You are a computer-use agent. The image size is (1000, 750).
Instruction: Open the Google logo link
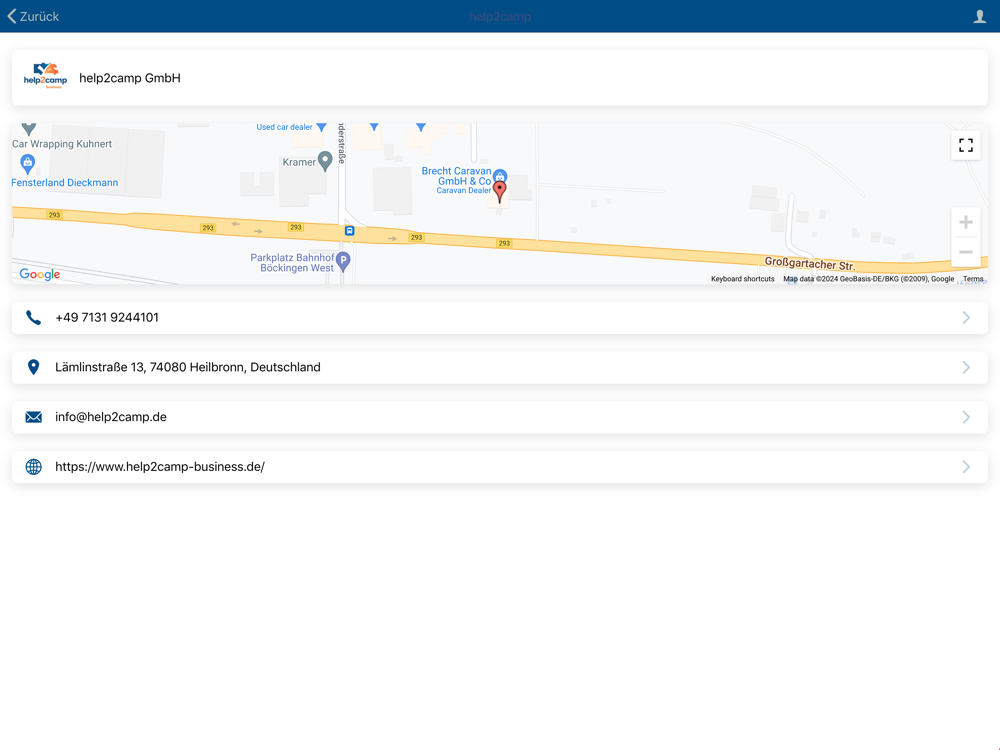(40, 274)
